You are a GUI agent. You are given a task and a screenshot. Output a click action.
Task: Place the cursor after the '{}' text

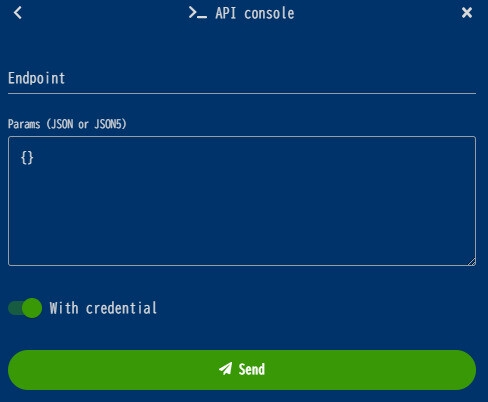[x=34, y=158]
